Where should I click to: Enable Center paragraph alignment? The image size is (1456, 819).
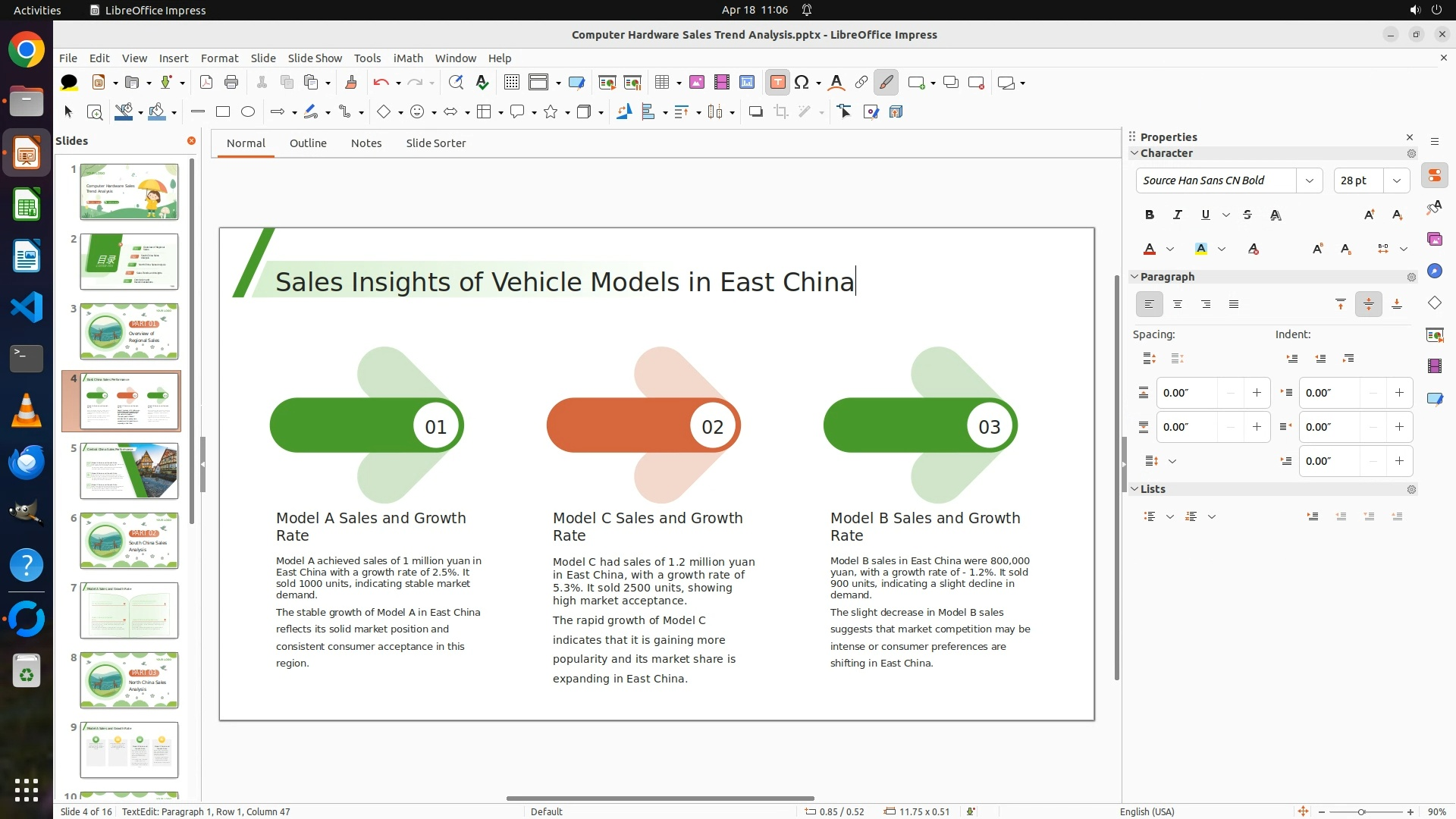(1177, 305)
